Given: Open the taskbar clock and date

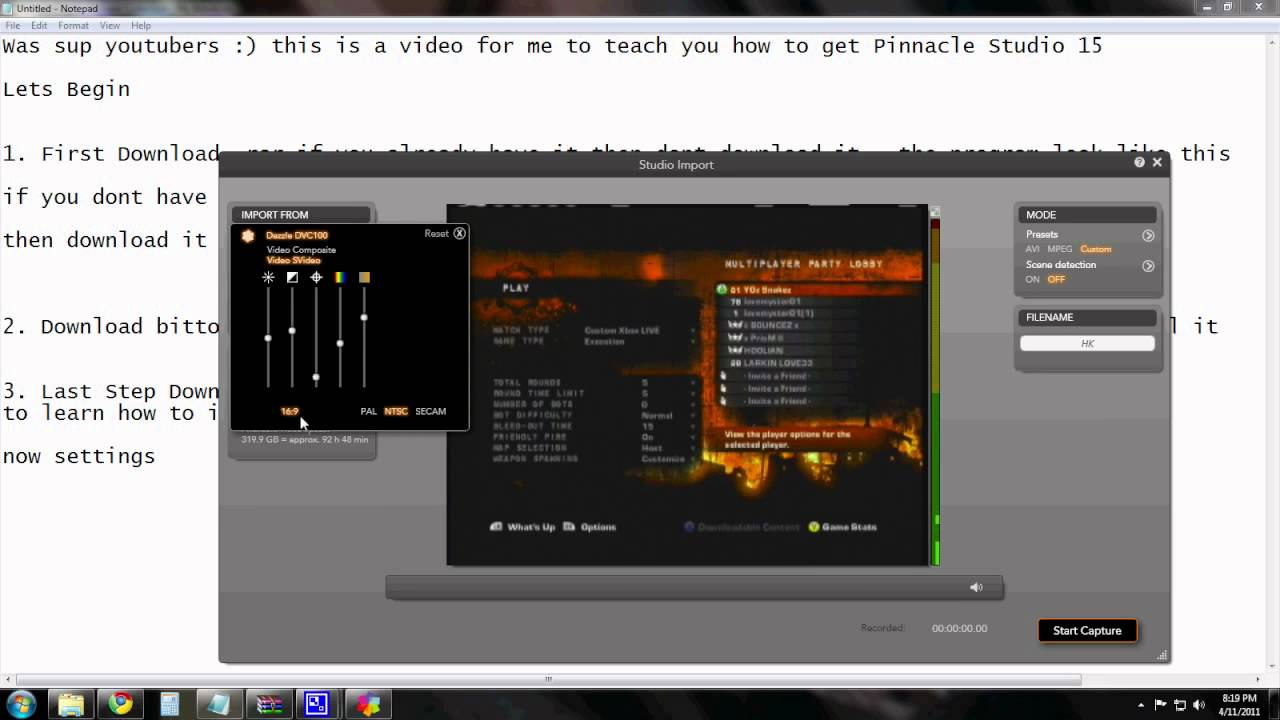Looking at the screenshot, I should pos(1239,704).
